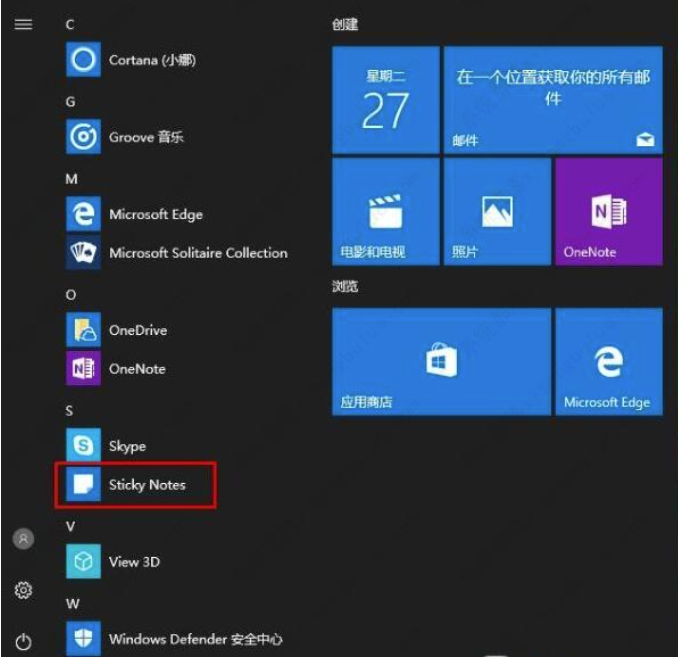
Task: Jump via letter O header
Action: (x=71, y=295)
